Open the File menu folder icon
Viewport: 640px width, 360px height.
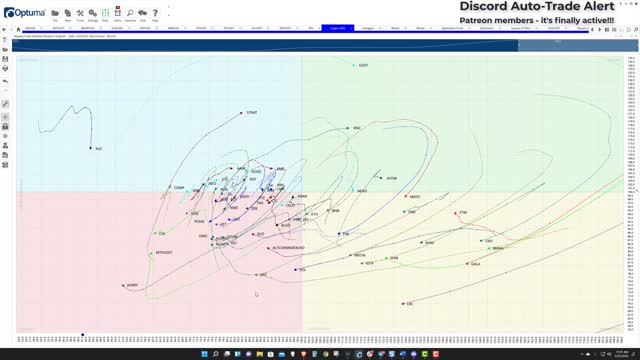click(55, 13)
